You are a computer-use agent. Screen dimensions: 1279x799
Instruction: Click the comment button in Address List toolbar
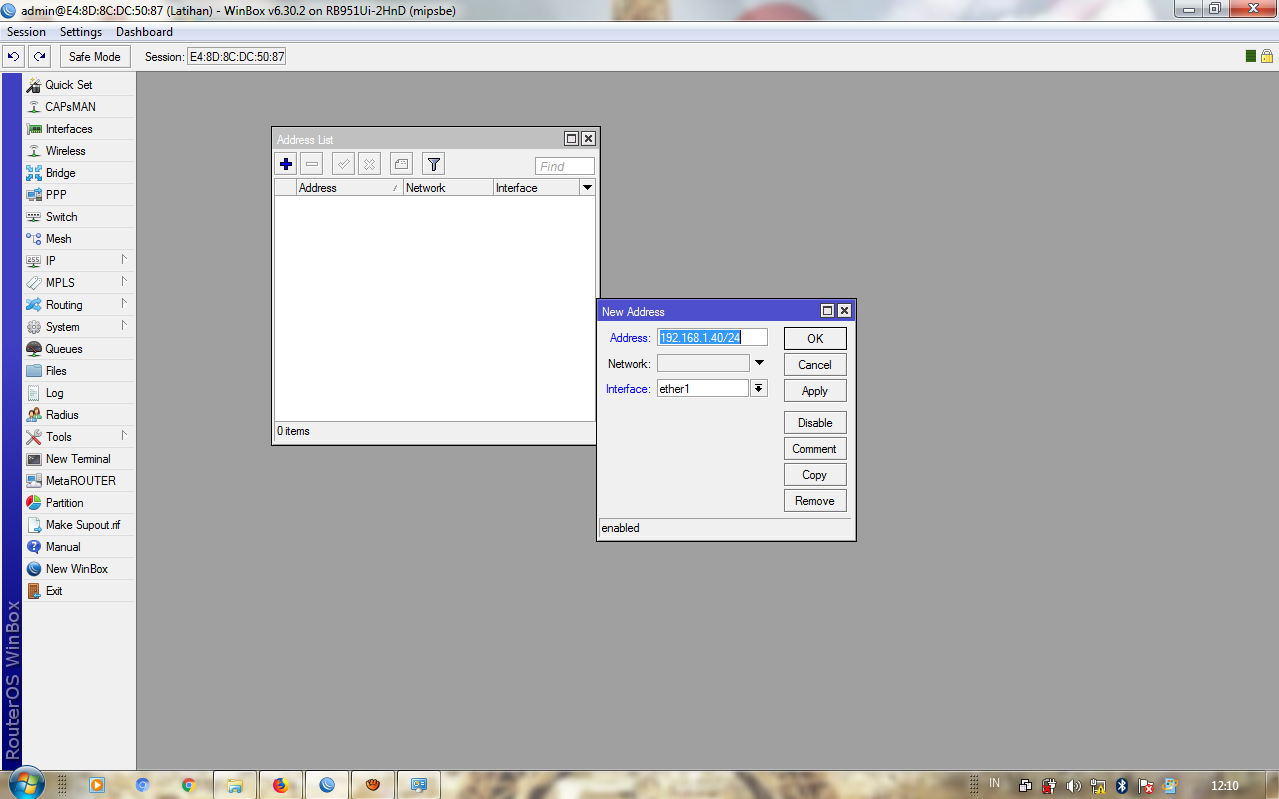(x=401, y=164)
